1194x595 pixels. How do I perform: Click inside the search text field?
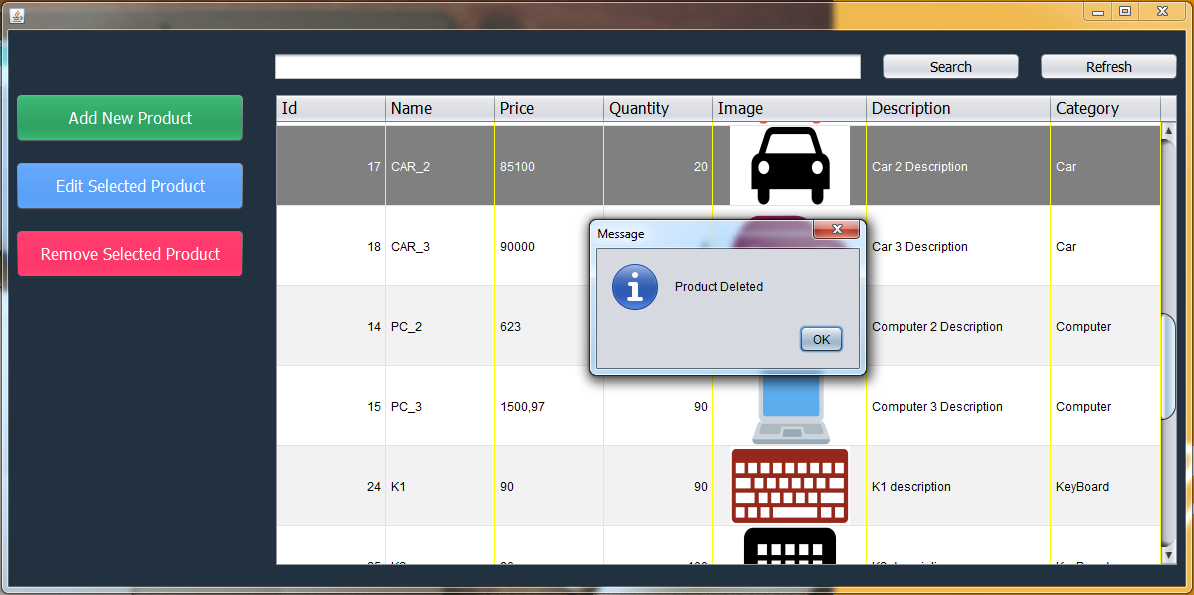click(x=567, y=66)
